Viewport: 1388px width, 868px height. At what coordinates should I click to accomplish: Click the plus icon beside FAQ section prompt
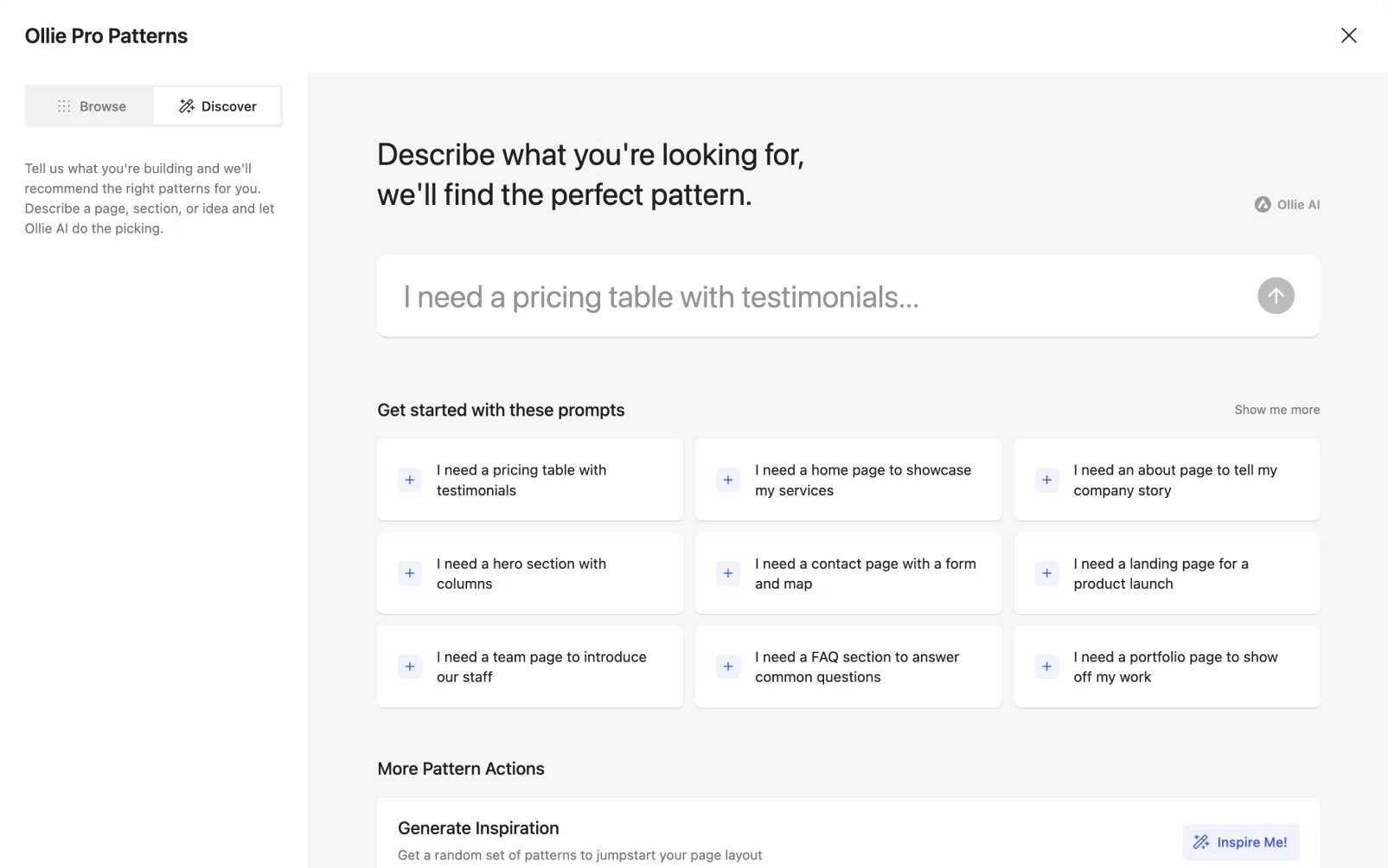[x=728, y=667]
